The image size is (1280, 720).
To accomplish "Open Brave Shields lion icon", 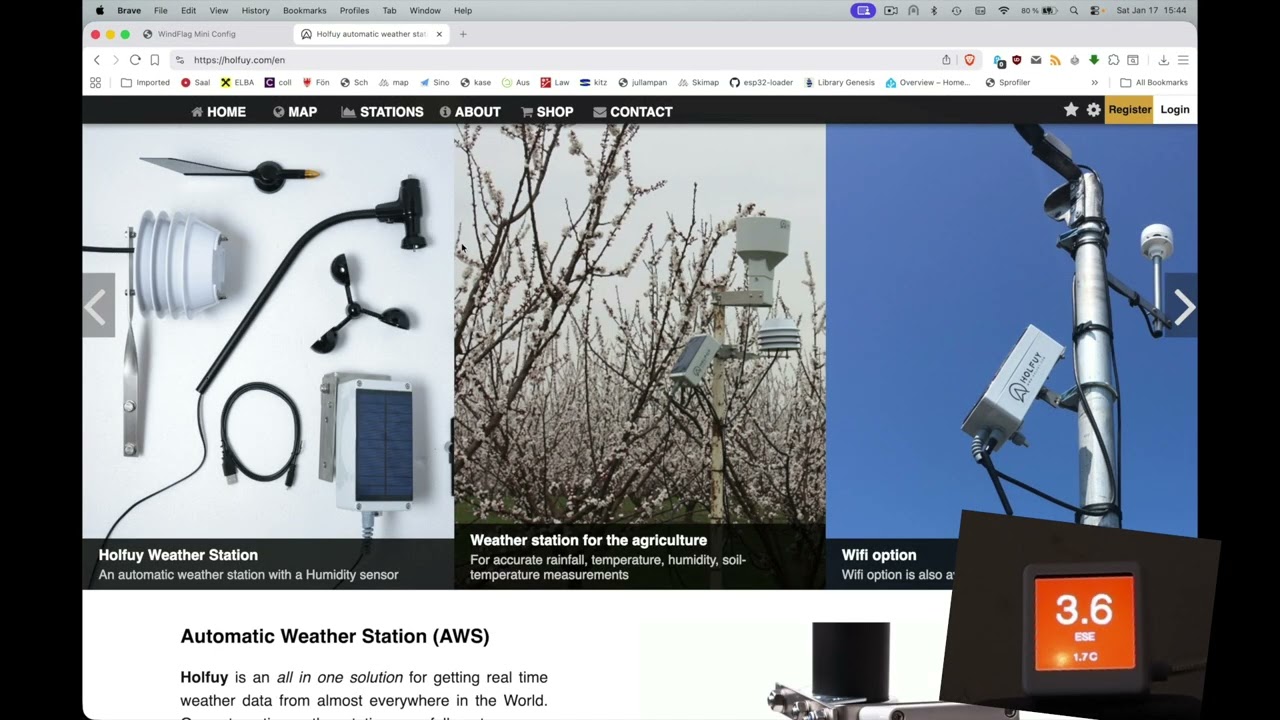I will click(969, 60).
